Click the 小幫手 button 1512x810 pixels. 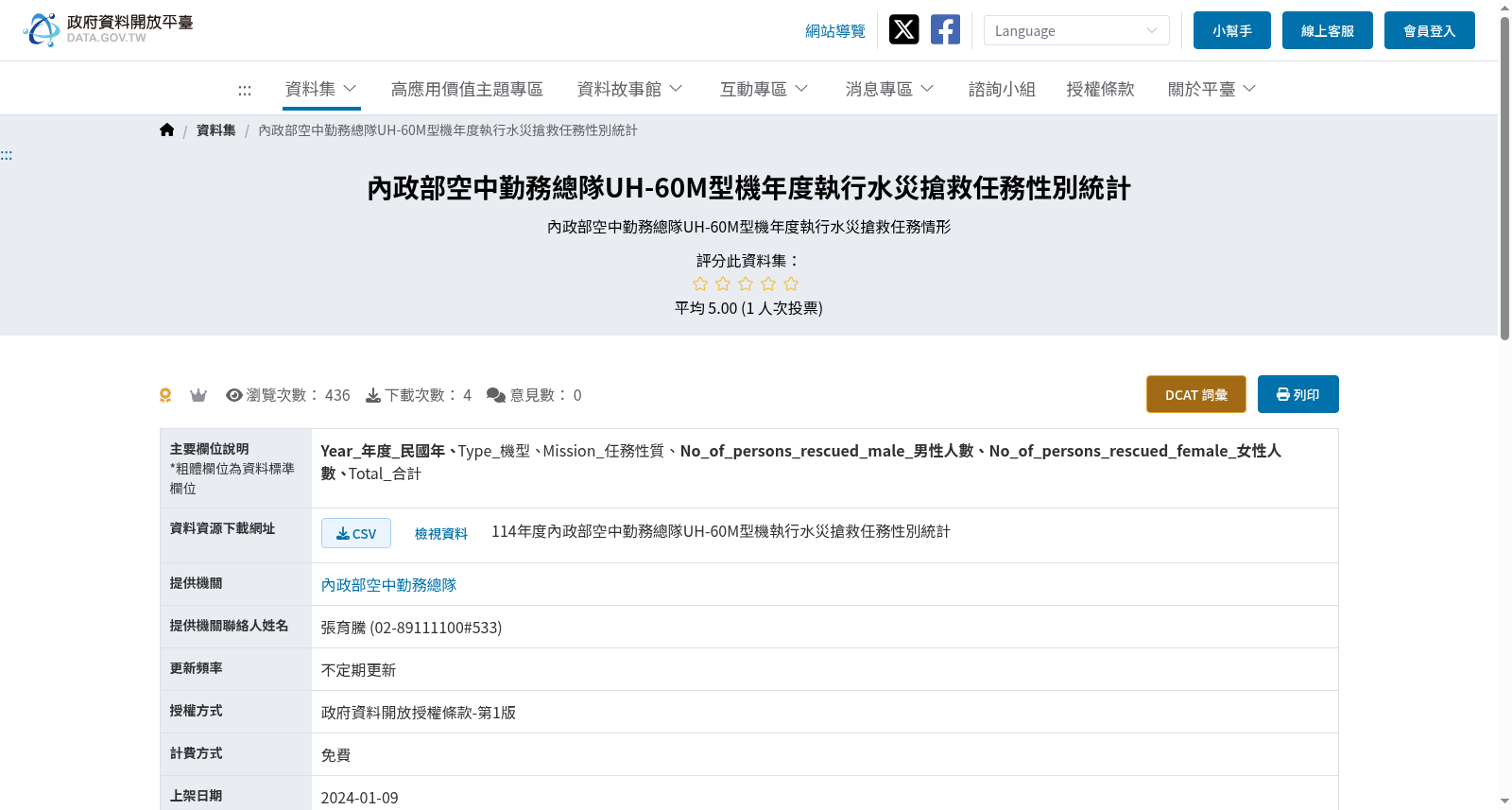(1232, 30)
